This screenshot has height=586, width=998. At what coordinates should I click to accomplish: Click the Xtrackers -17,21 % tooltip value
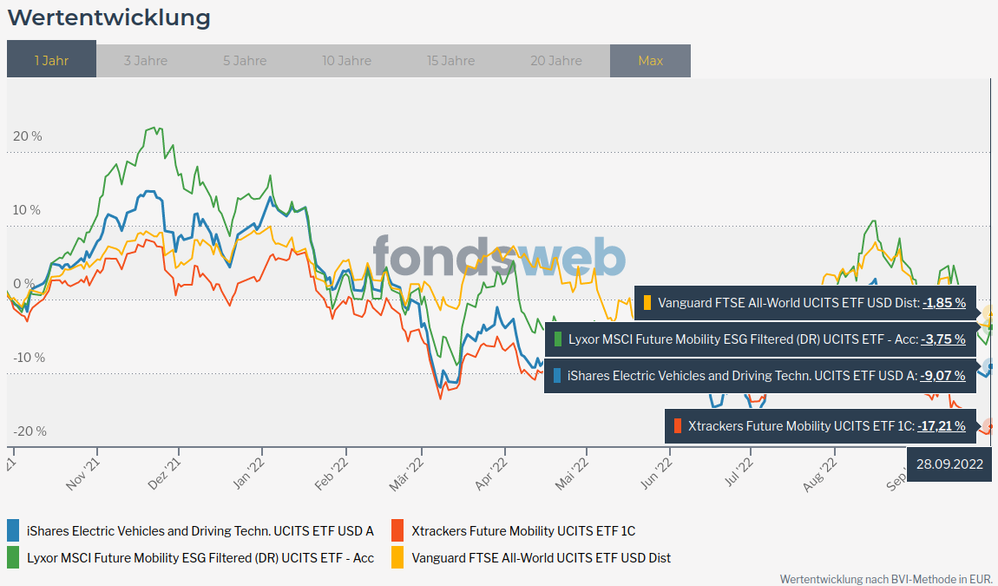[941, 426]
